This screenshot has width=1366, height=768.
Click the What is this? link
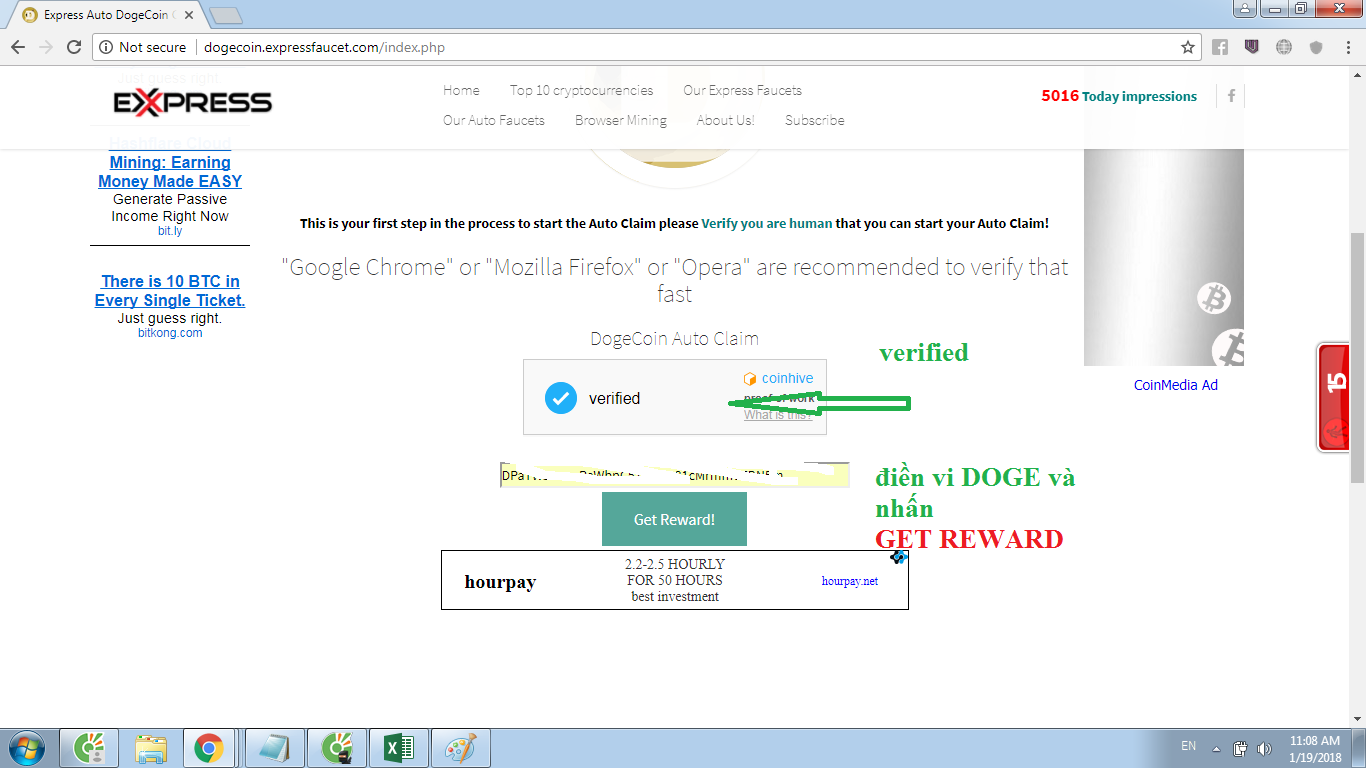tap(778, 415)
